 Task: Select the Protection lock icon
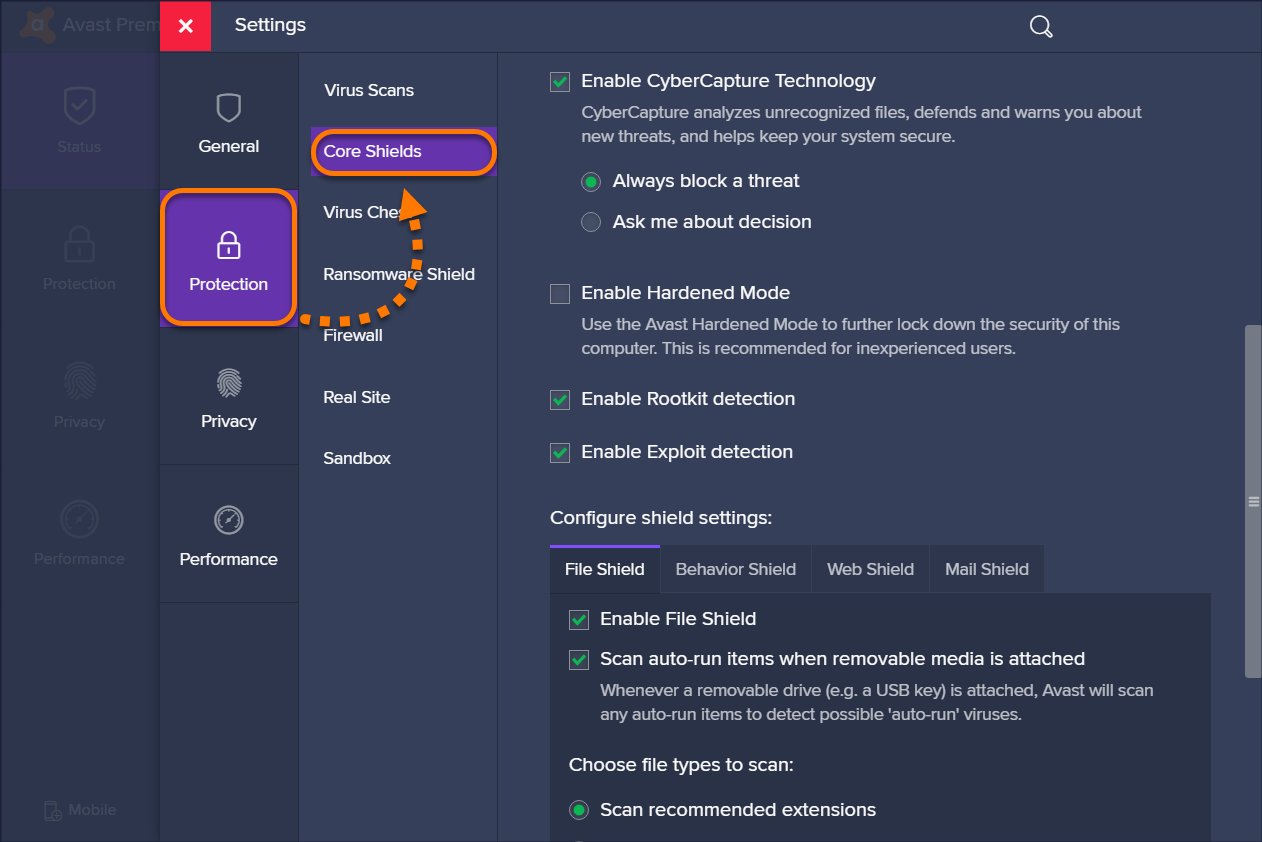(x=229, y=245)
